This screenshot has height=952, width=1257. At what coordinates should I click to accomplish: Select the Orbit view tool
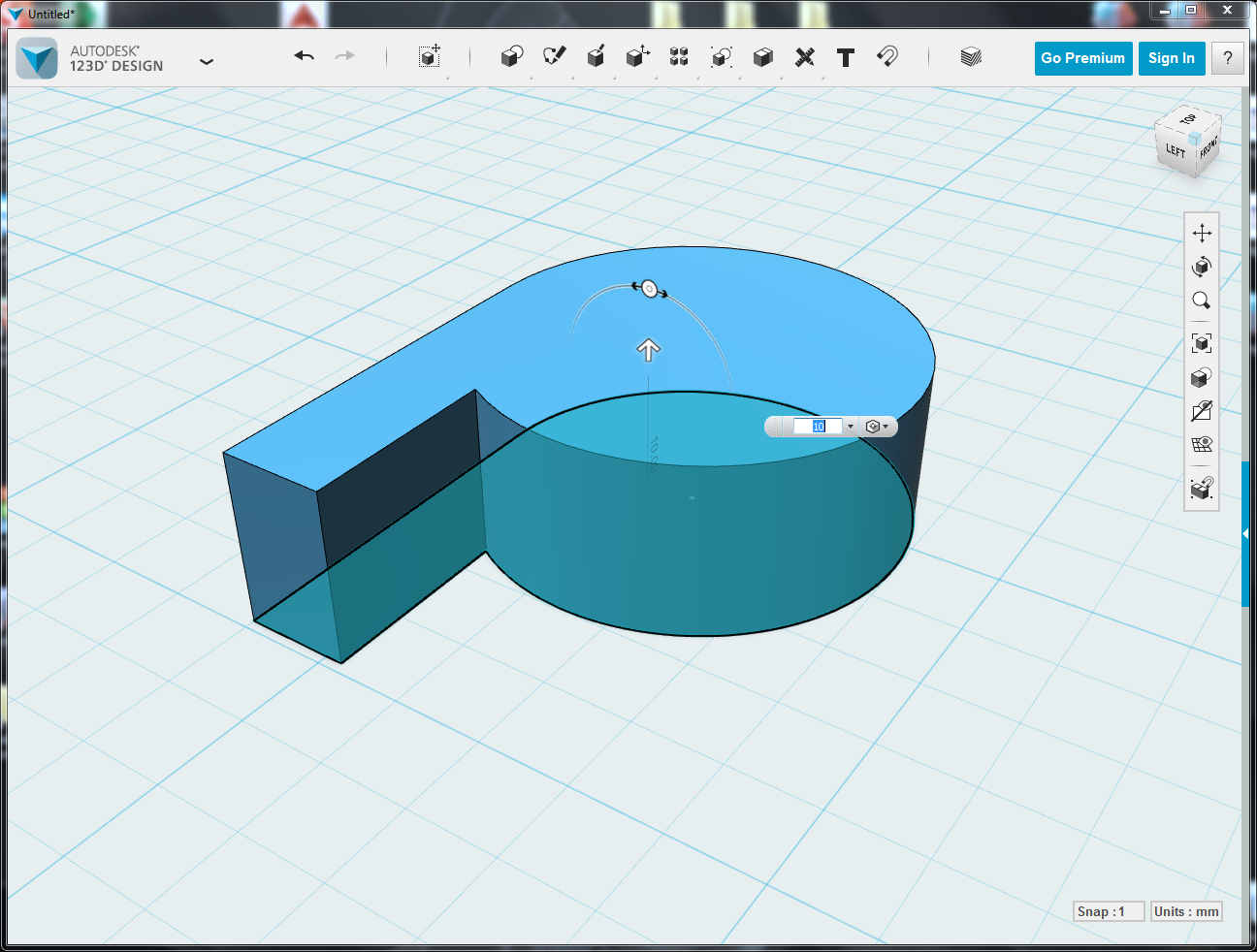point(1202,267)
